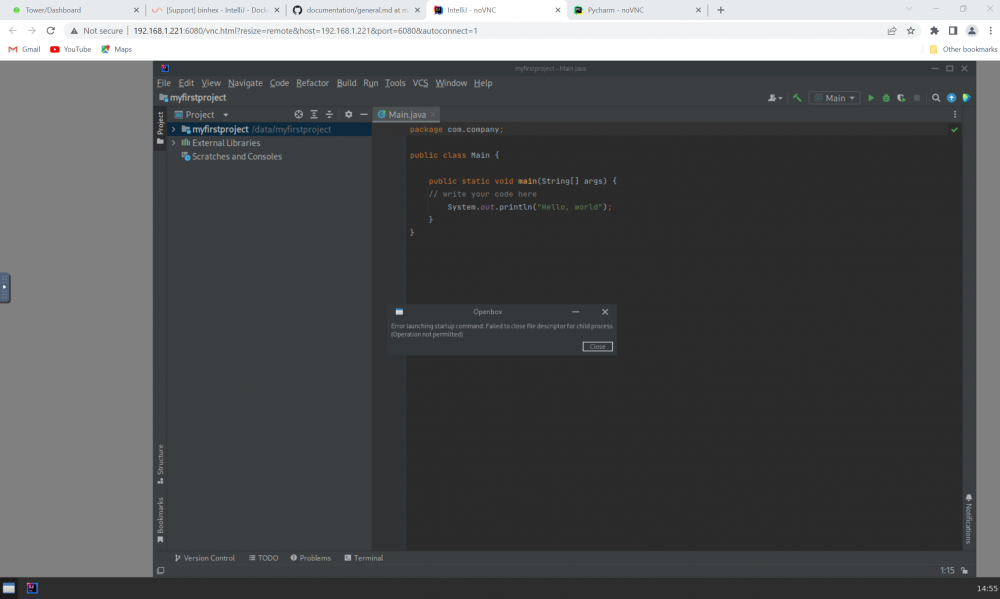Run Main with coverage icon
Screen dimensions: 1000x599
(x=901, y=98)
